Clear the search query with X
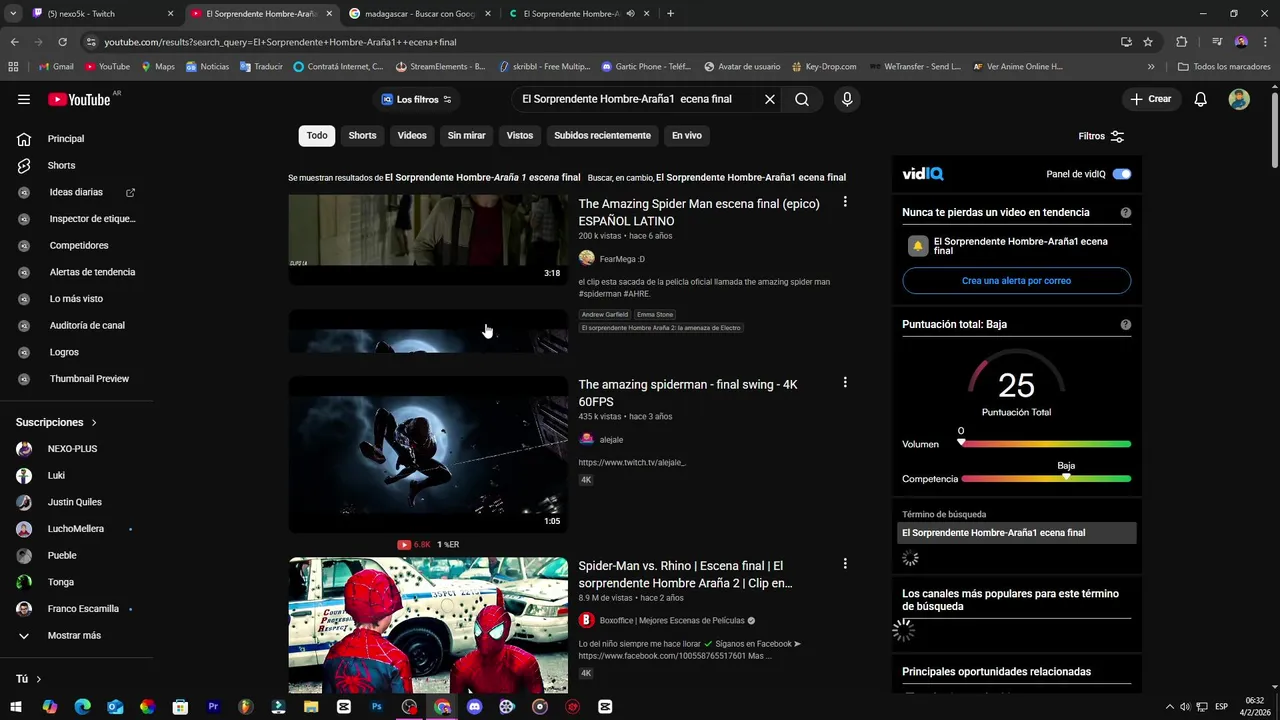 tap(770, 99)
